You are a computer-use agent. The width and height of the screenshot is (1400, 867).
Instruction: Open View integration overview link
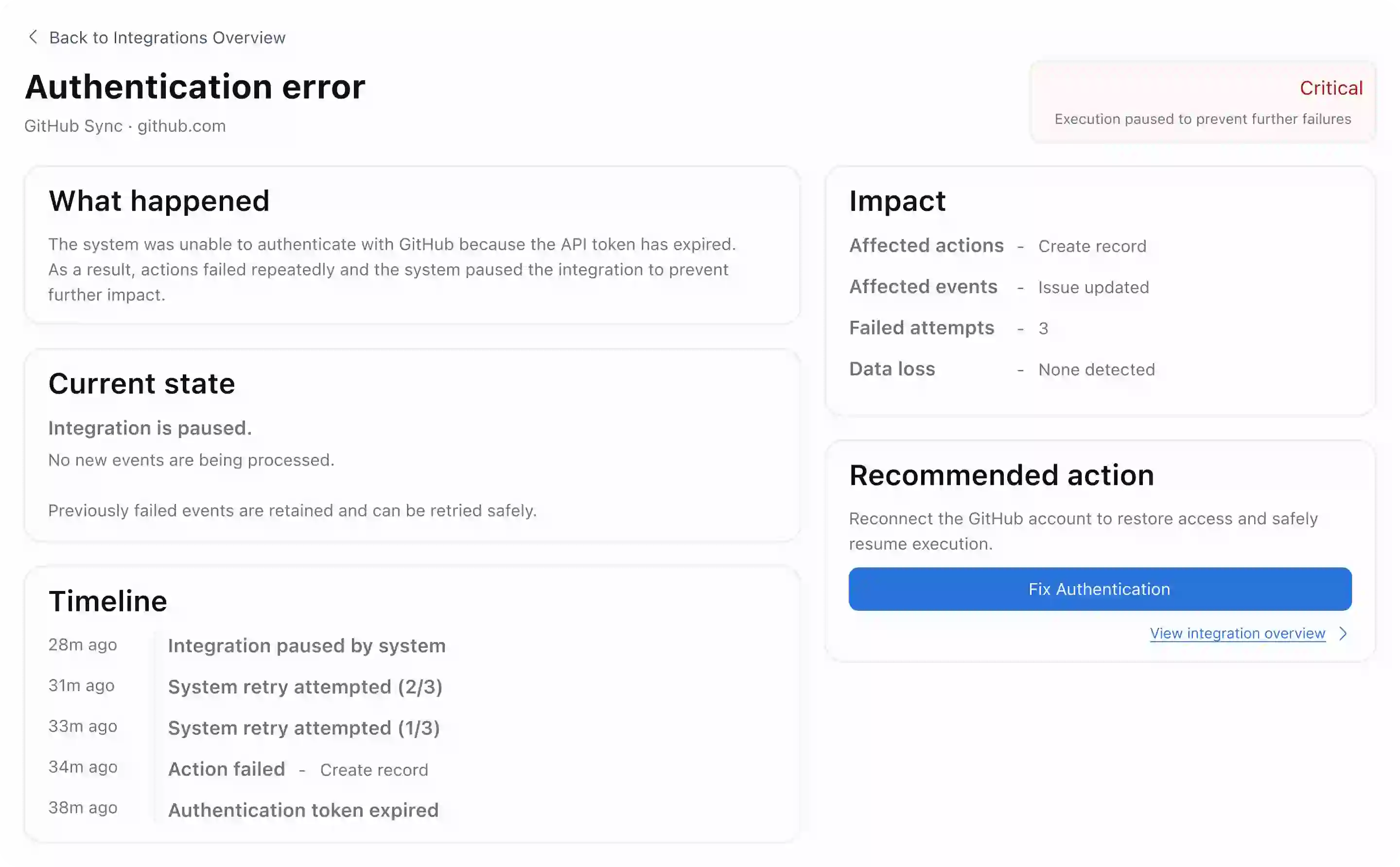tap(1237, 633)
